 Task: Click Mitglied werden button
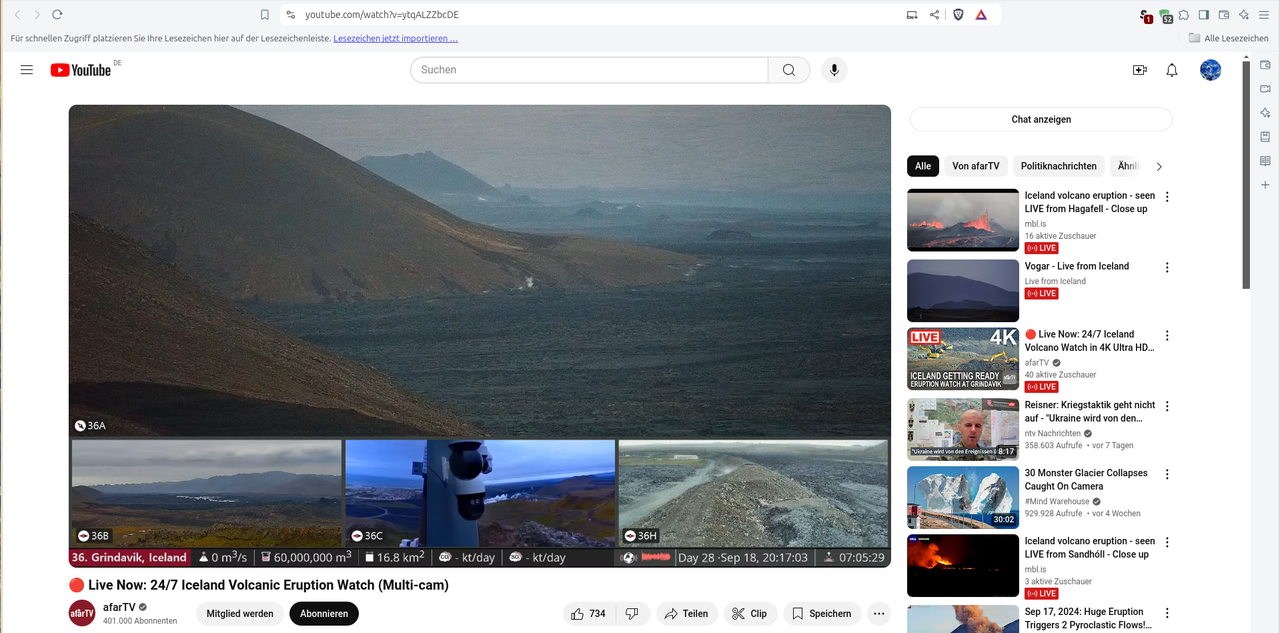240,614
